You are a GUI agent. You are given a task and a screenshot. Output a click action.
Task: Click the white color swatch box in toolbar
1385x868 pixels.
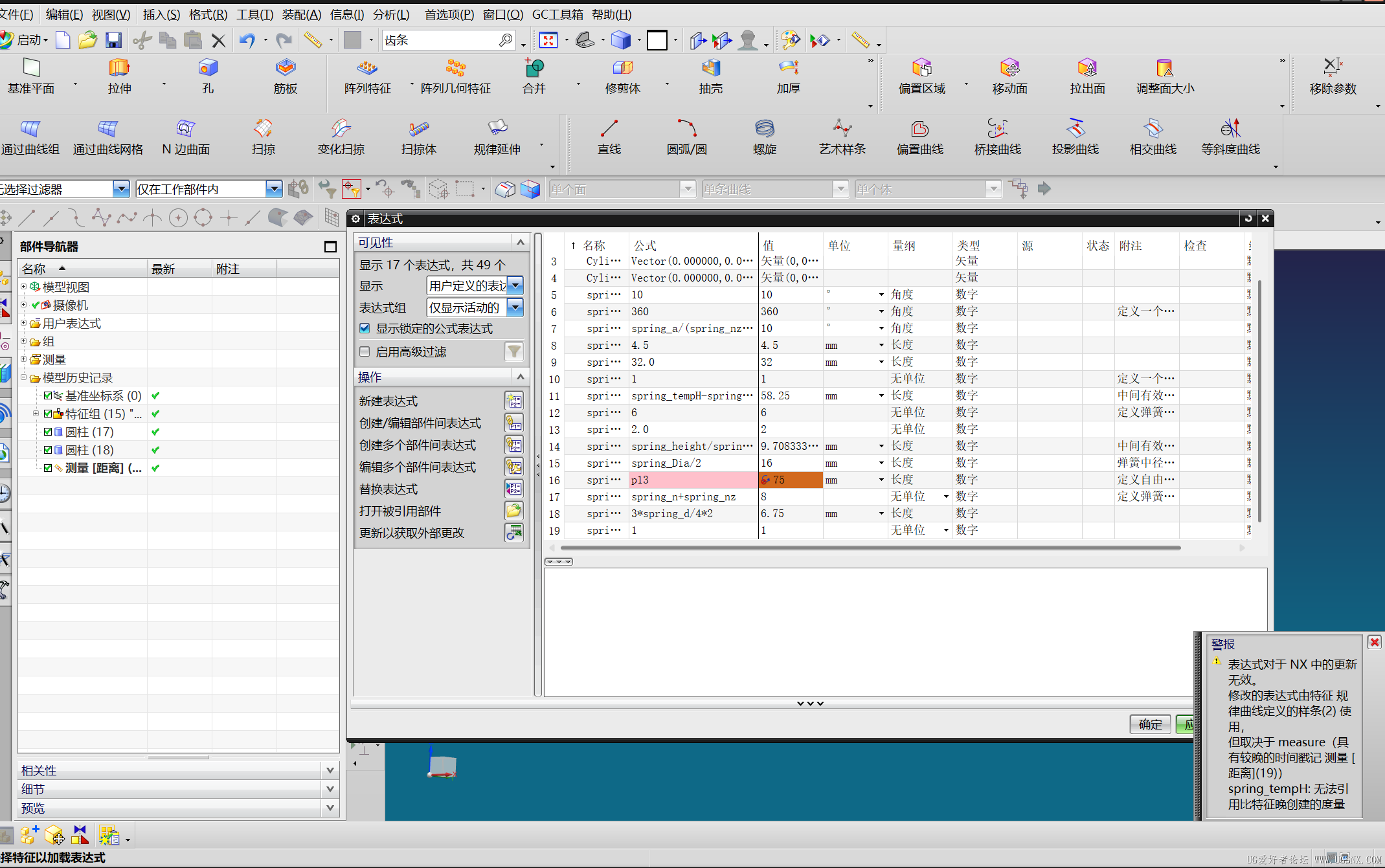tap(657, 40)
